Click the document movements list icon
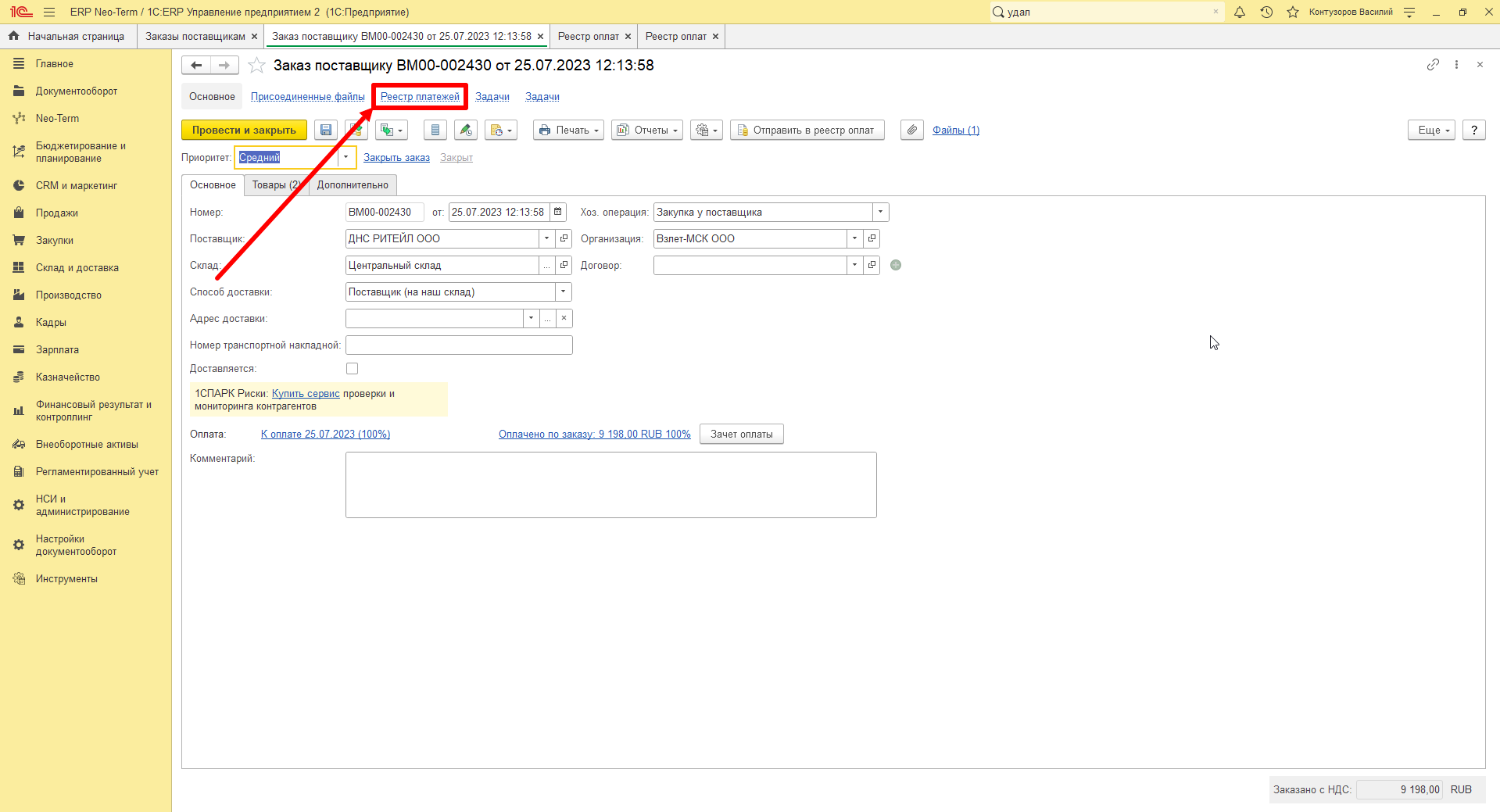The image size is (1500, 812). 435,131
